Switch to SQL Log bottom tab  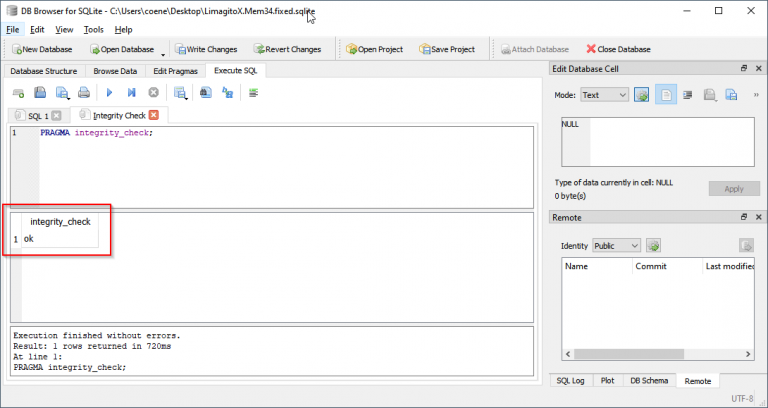pos(571,381)
